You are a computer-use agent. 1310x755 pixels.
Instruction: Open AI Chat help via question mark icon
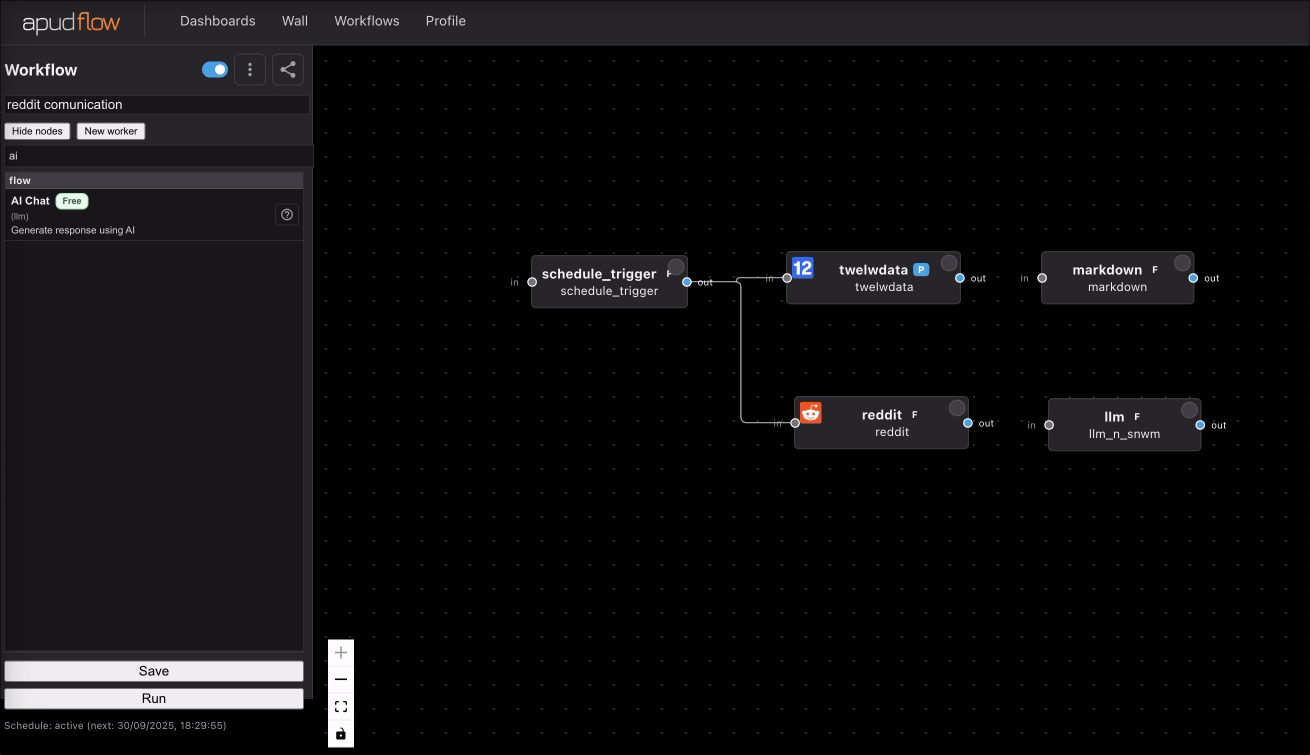coord(286,214)
